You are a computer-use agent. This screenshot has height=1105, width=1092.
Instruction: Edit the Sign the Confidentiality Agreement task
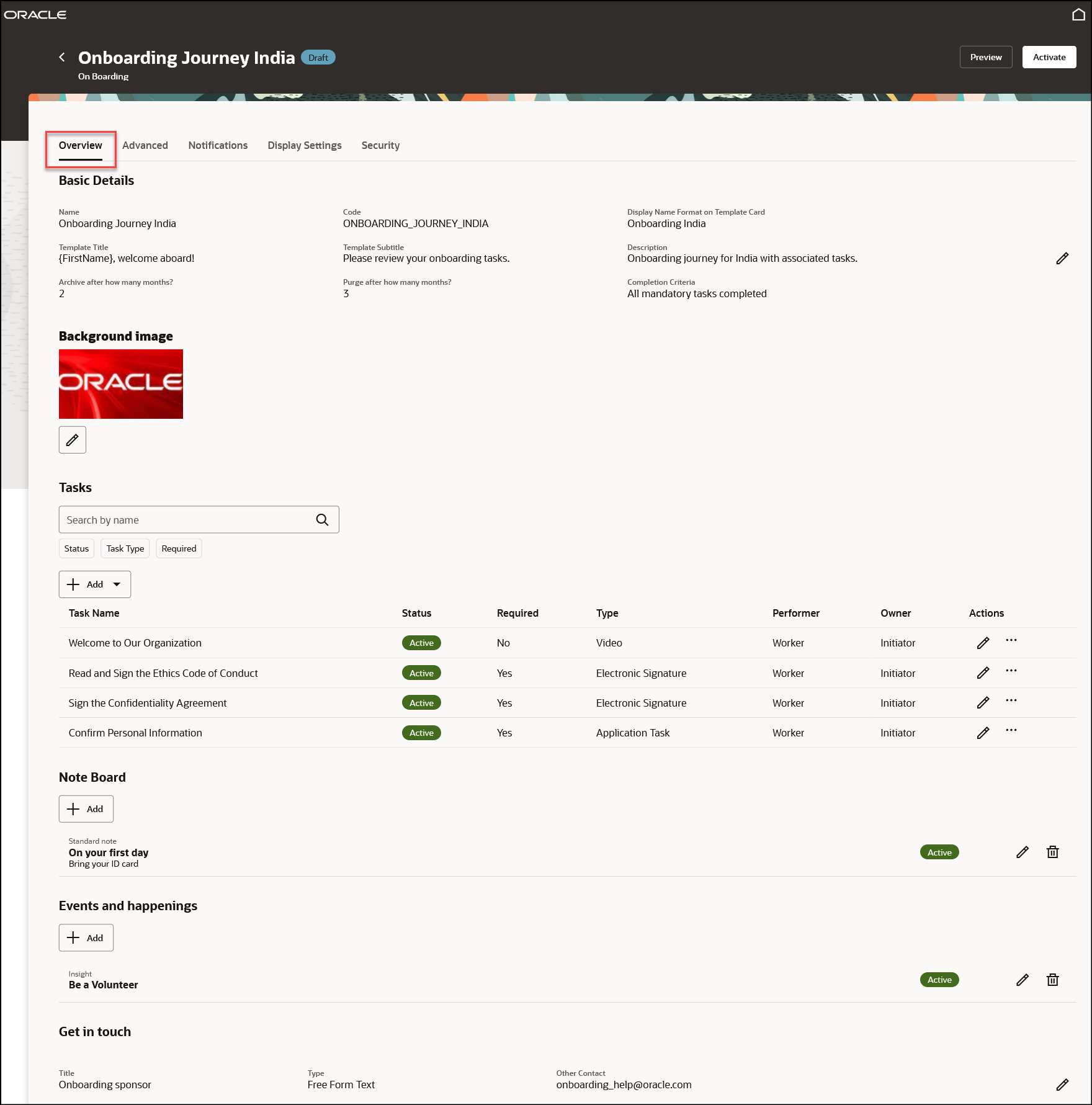(983, 702)
